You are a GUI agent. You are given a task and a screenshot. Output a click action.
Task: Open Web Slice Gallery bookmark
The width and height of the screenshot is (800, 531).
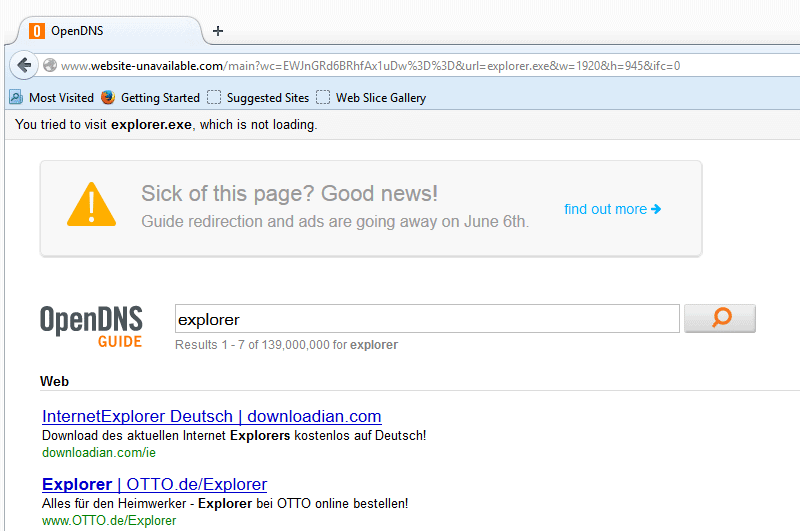371,97
